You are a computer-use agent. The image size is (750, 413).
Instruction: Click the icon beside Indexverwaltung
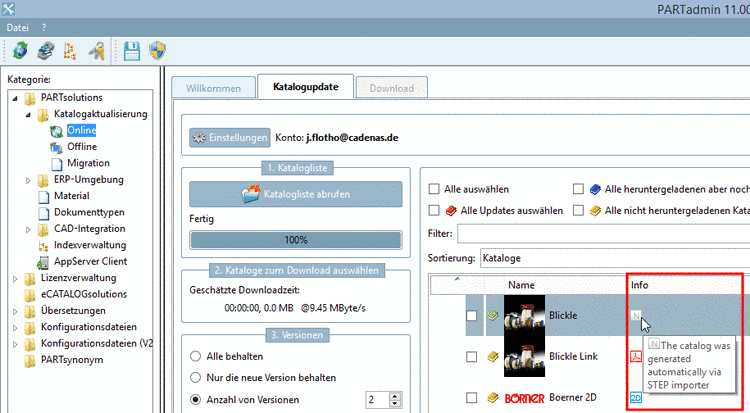tap(44, 246)
